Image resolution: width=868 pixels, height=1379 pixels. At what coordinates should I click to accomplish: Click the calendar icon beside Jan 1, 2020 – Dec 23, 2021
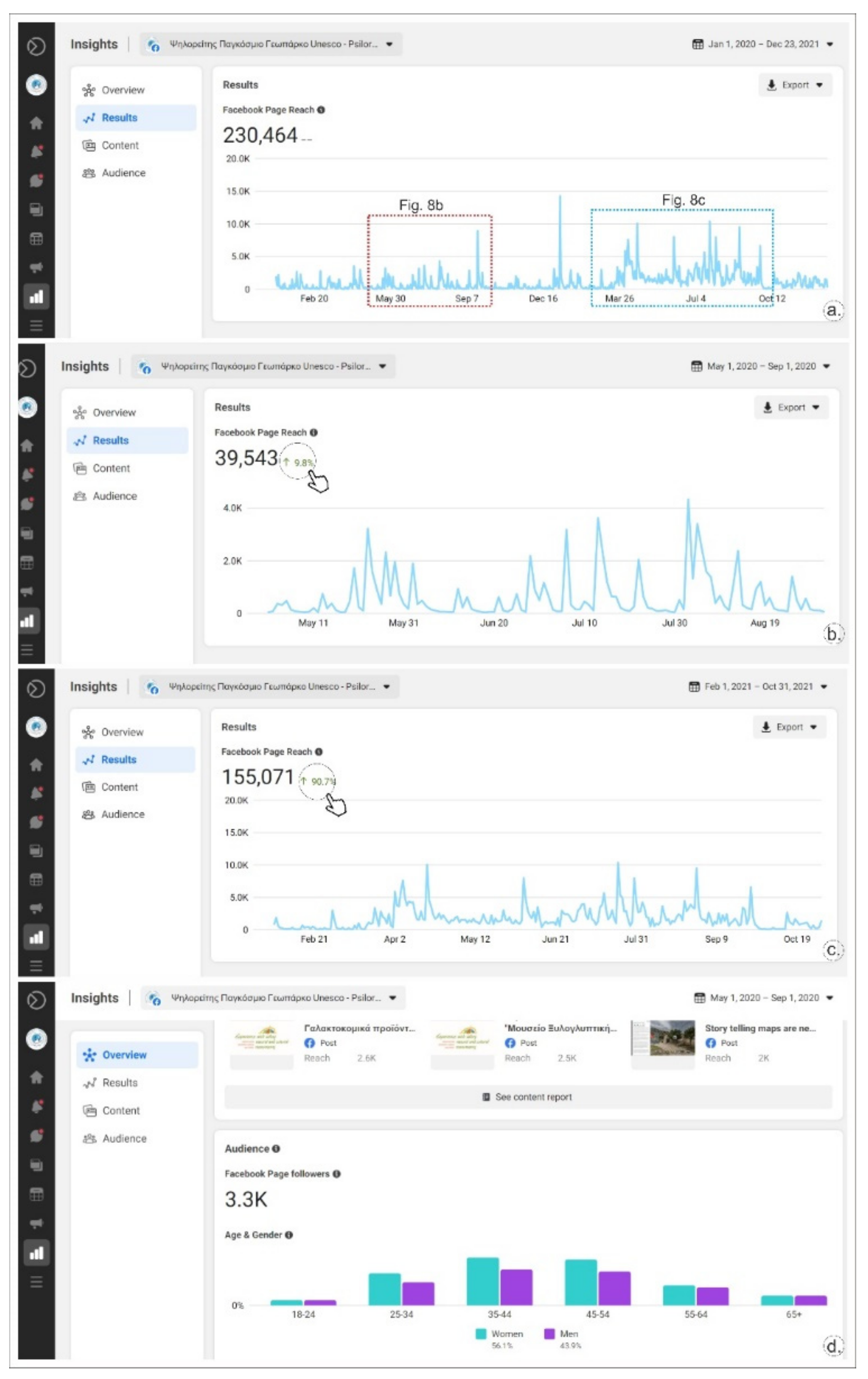tap(698, 44)
